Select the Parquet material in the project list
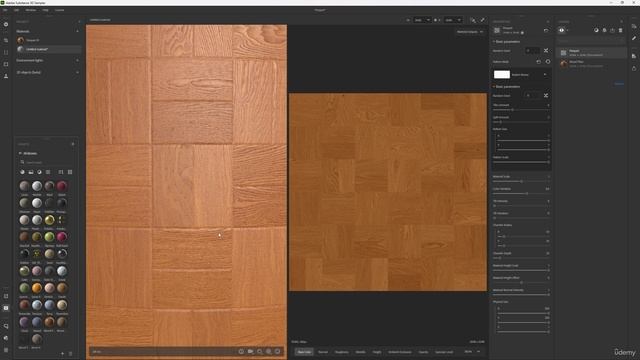This screenshot has width=640, height=360. (48, 40)
